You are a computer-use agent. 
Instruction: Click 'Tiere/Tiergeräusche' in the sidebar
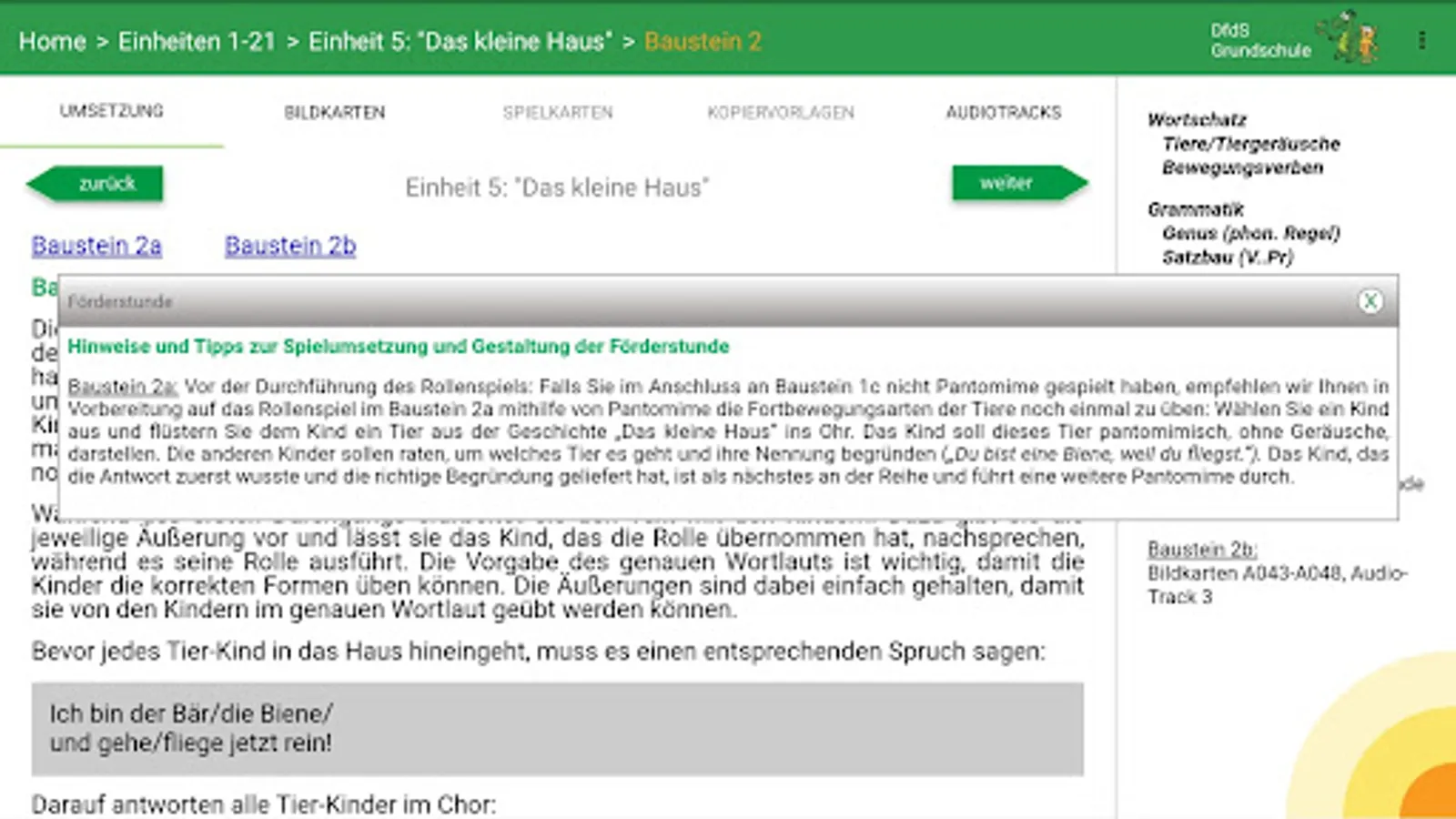pyautogui.click(x=1251, y=144)
